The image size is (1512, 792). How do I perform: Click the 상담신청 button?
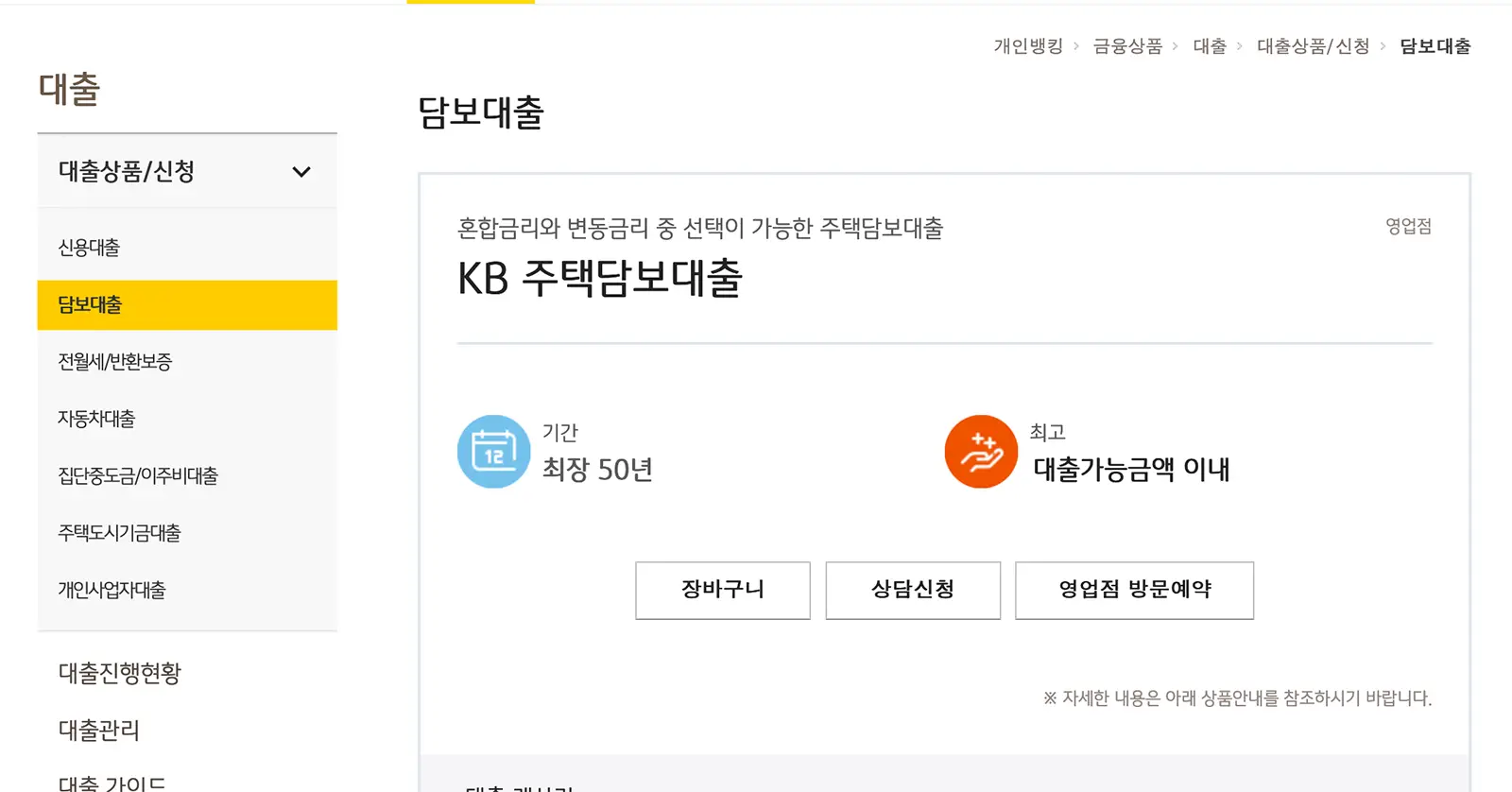[x=913, y=590]
